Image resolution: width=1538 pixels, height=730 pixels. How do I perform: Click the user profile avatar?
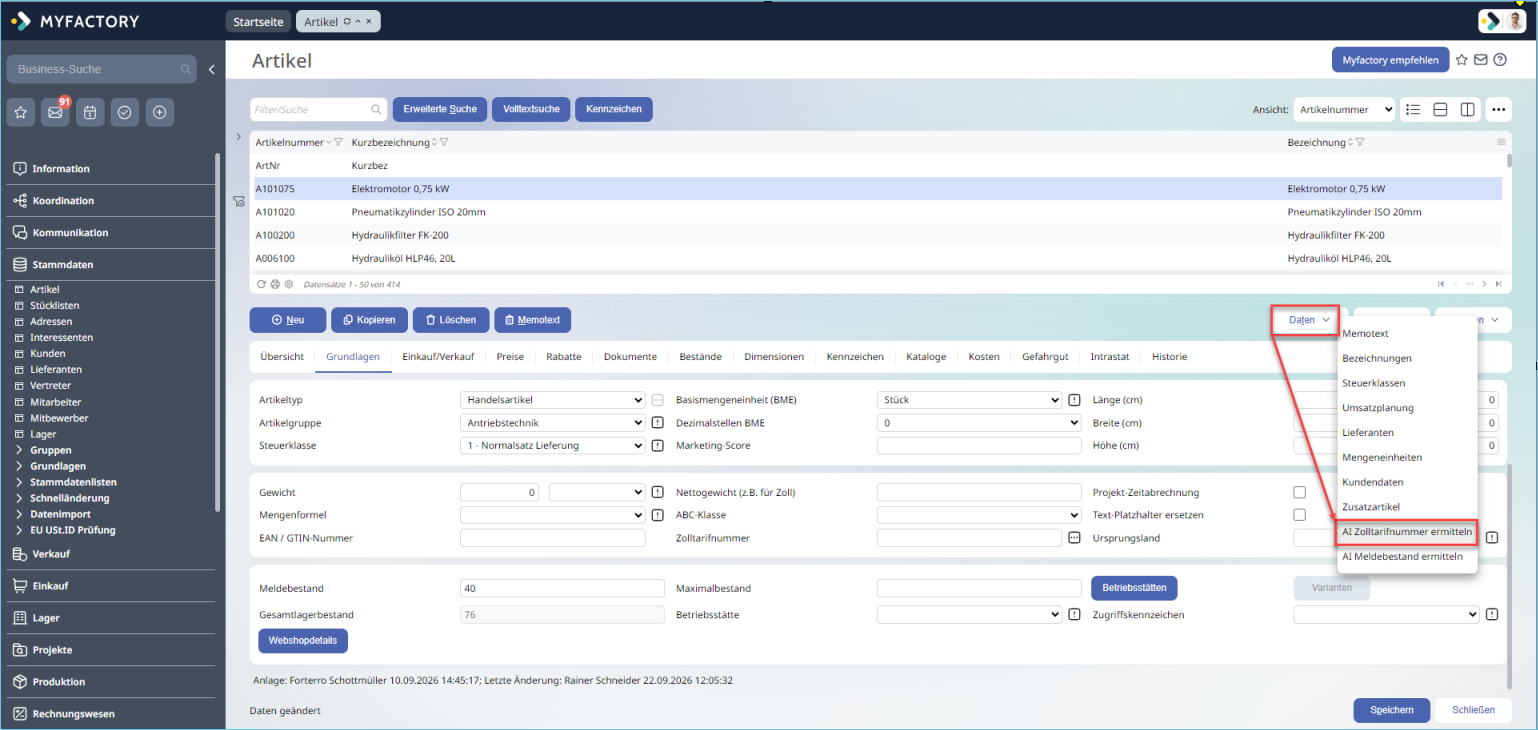pos(1516,21)
